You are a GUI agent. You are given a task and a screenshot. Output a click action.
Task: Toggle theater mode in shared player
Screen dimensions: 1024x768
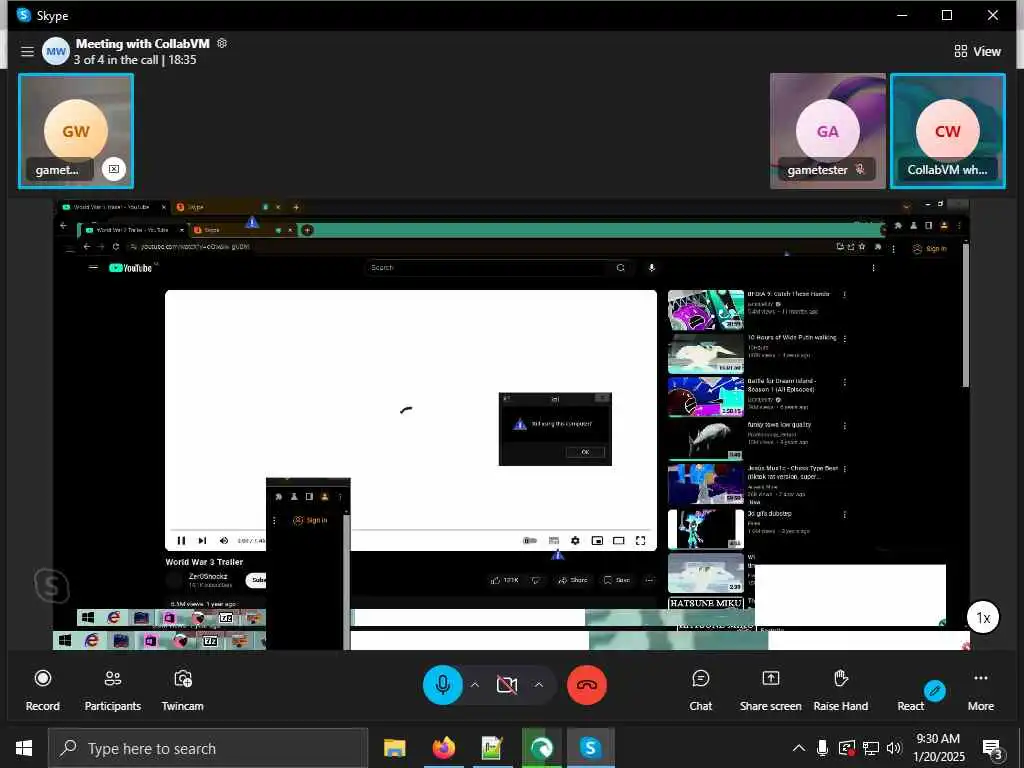click(618, 541)
